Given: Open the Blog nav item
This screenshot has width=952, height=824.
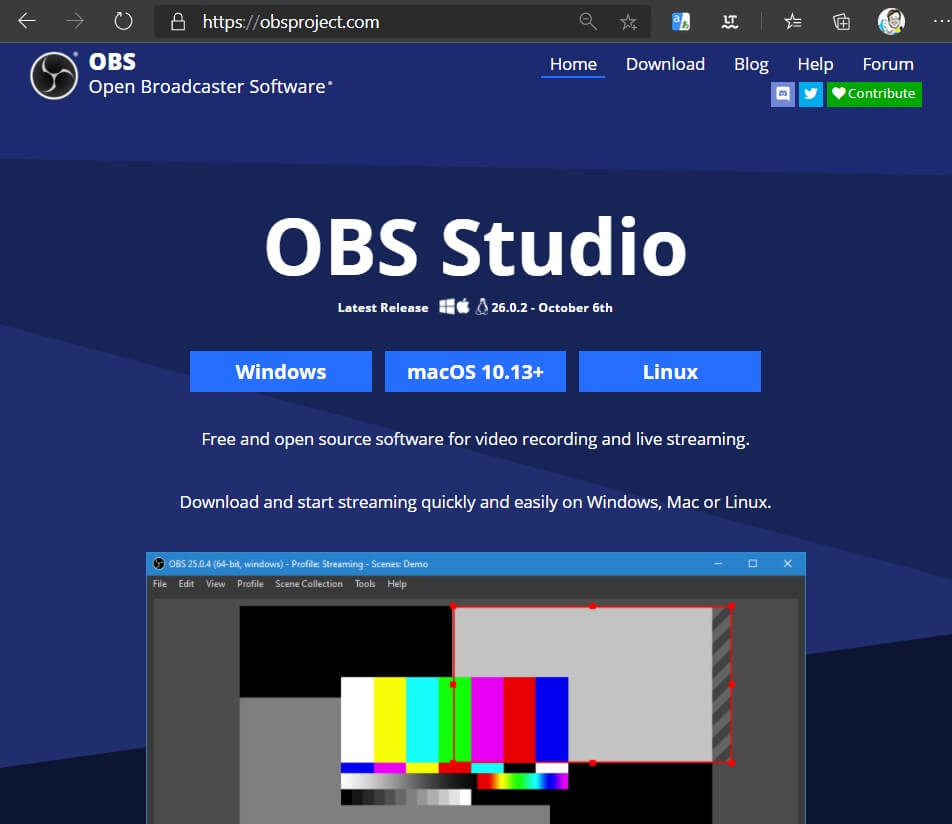Looking at the screenshot, I should pos(751,64).
